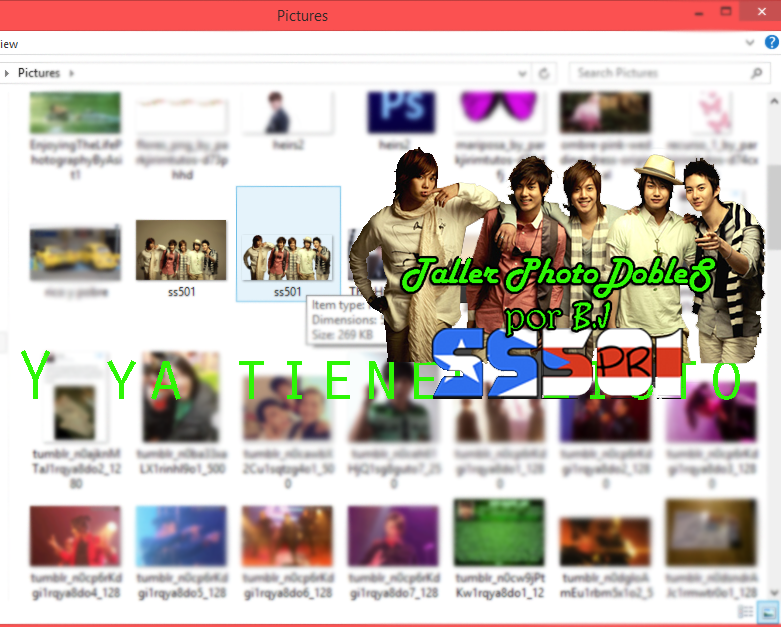This screenshot has height=627, width=781.
Task: Click the Search Pictures field
Action: [669, 73]
